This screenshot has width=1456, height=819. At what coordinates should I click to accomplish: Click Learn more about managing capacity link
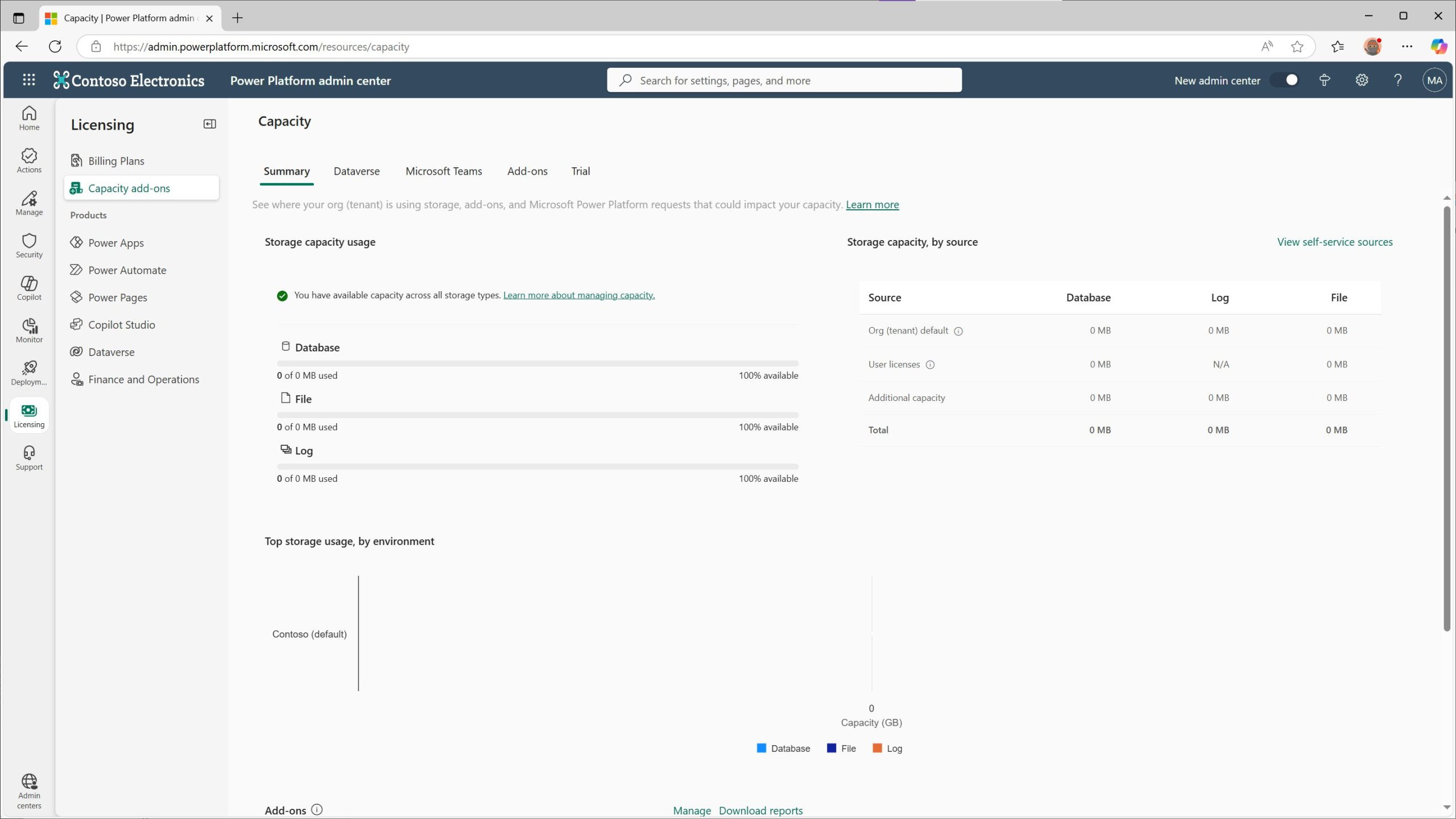pos(579,295)
